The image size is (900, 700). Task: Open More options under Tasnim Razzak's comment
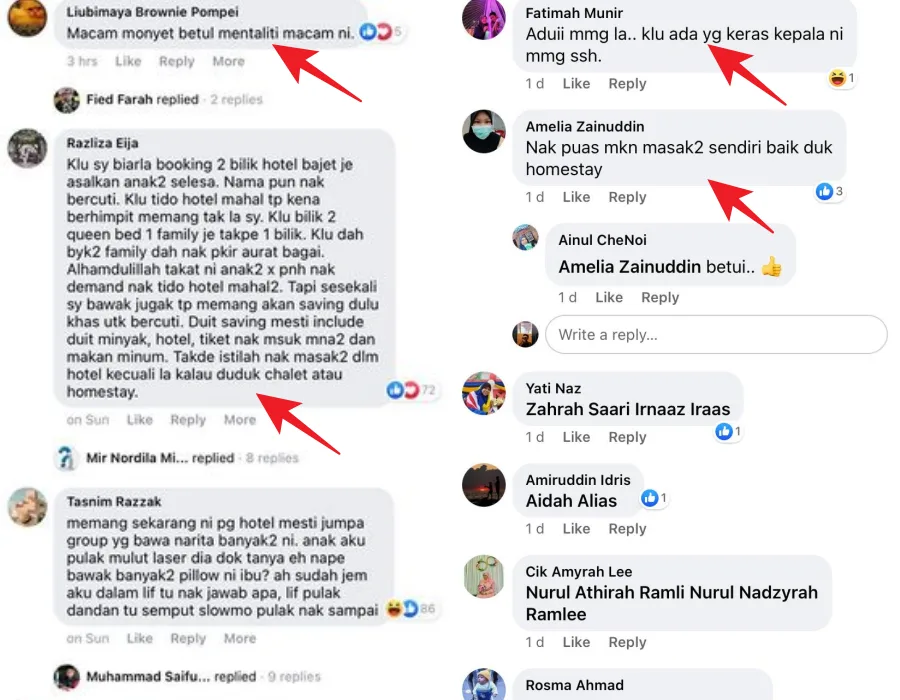[240, 639]
